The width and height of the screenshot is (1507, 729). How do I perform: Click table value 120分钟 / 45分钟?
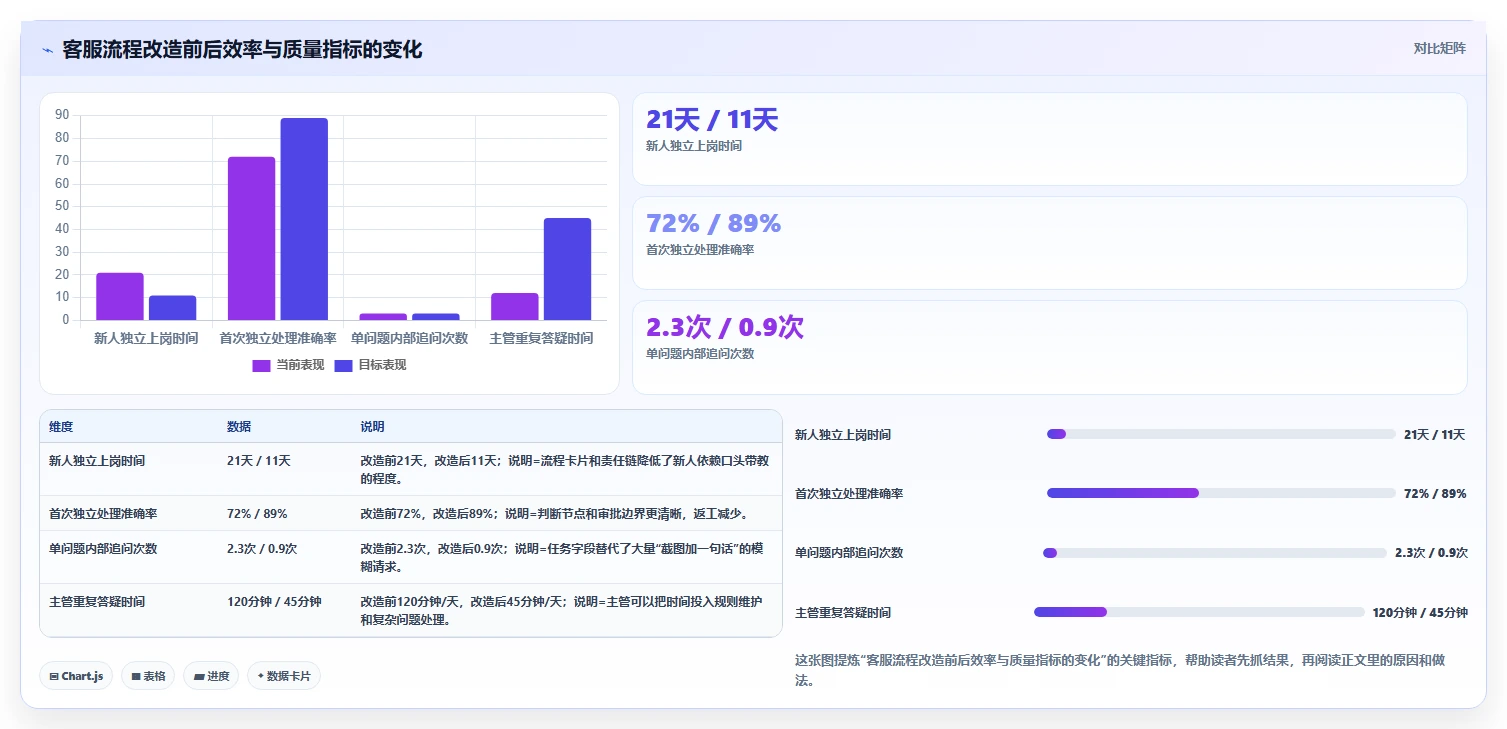coord(274,602)
